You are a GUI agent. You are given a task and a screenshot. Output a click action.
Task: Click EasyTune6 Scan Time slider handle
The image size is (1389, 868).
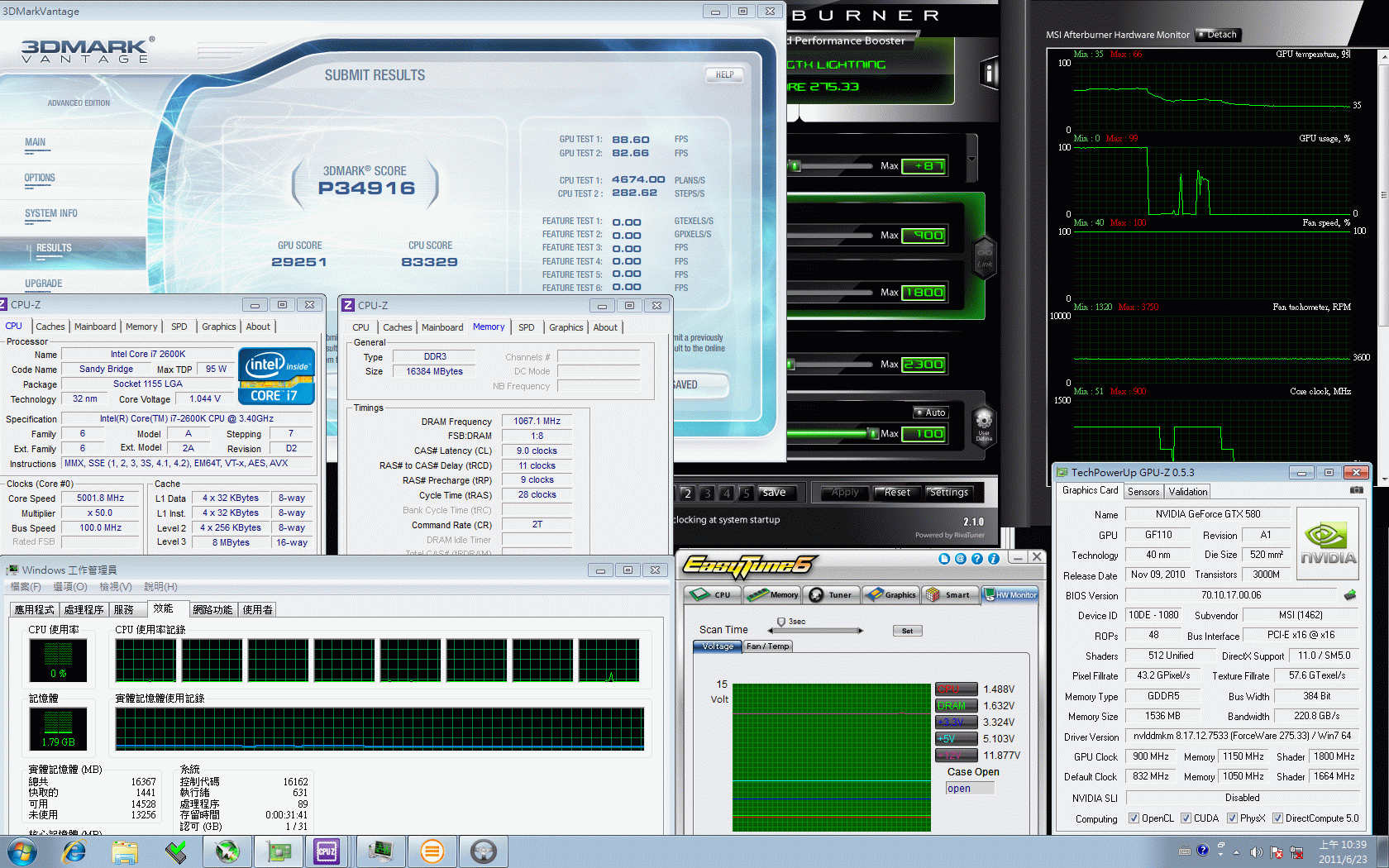[x=781, y=622]
